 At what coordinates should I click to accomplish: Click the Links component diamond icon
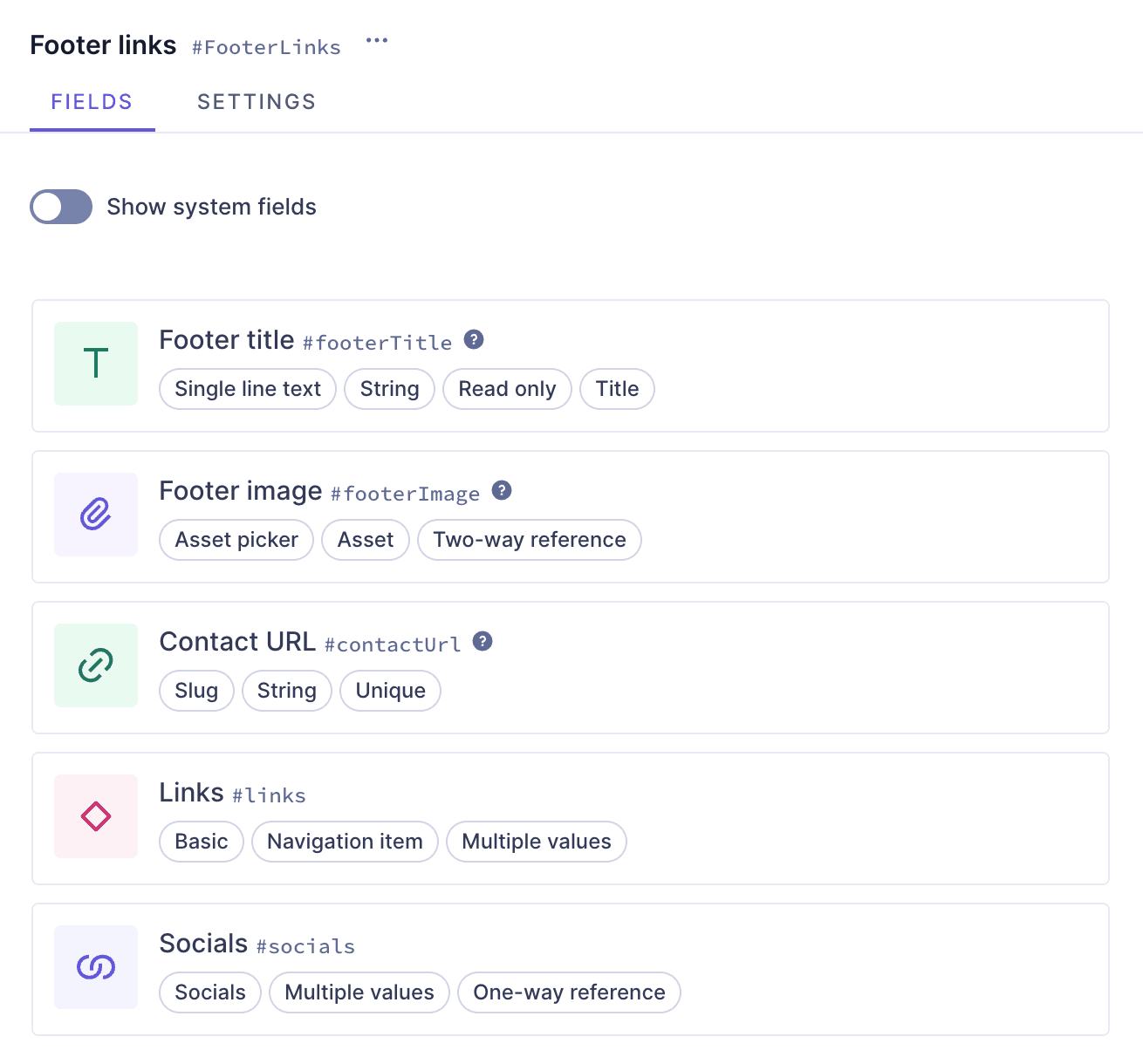(96, 816)
